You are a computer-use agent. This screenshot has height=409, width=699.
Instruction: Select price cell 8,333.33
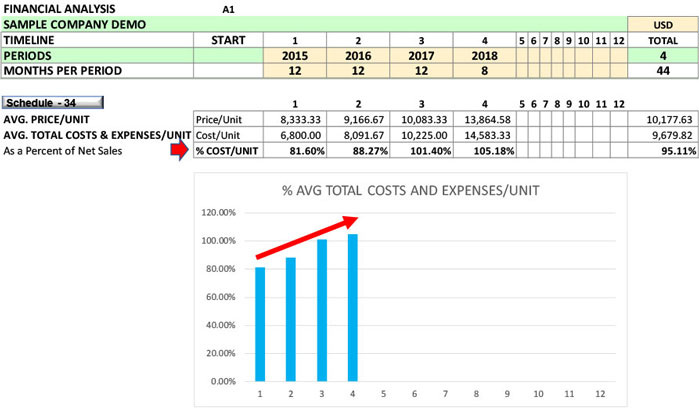click(295, 120)
